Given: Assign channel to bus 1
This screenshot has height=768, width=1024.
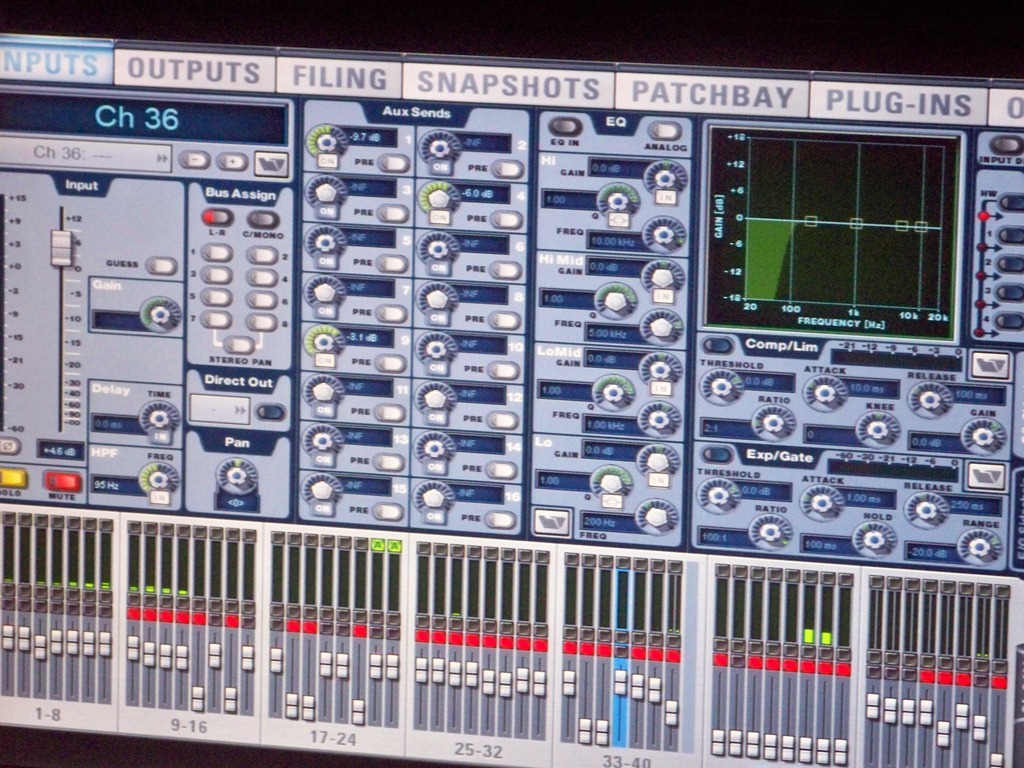Looking at the screenshot, I should click(216, 253).
